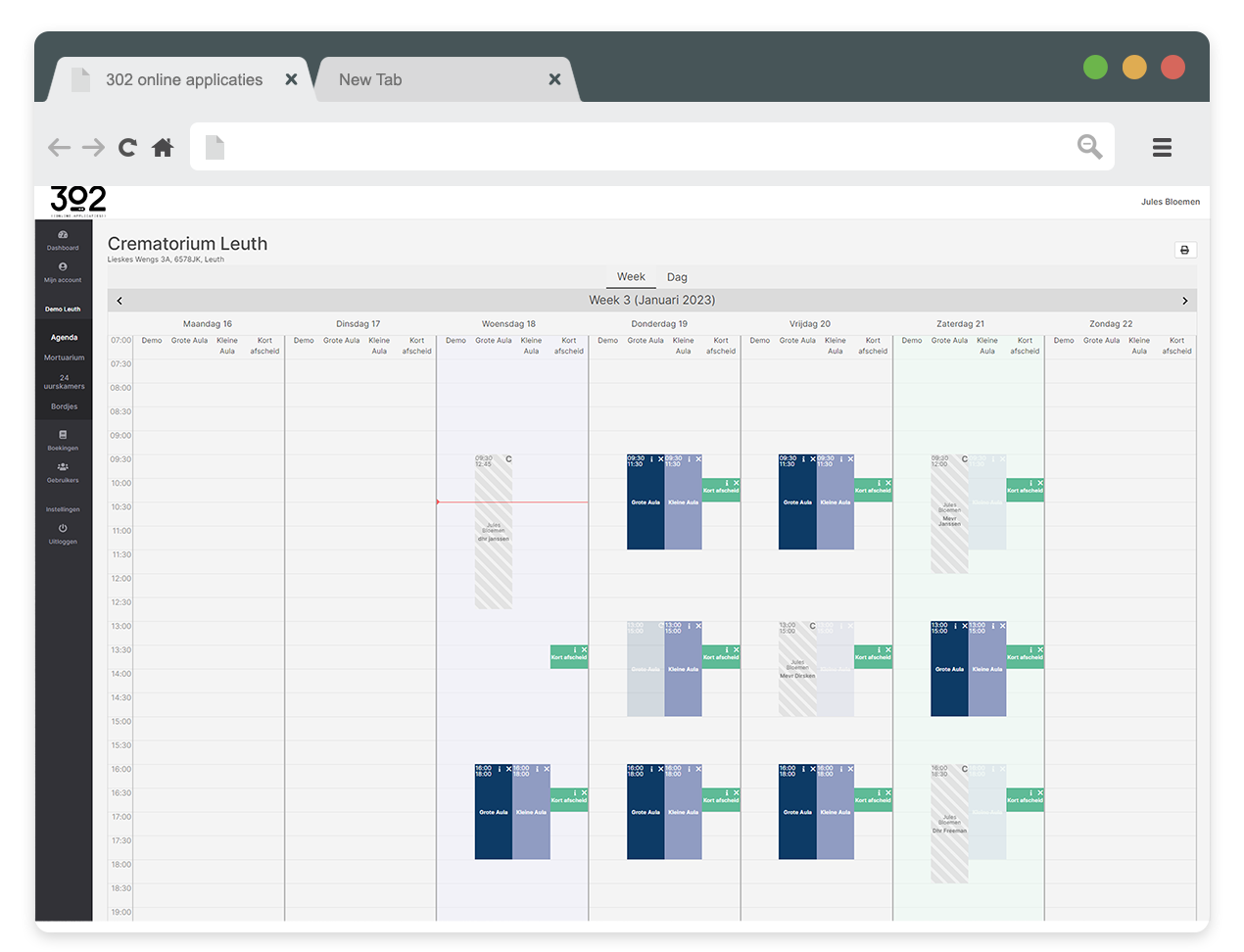The image size is (1244, 952).
Task: Switch to the Dag view tab
Action: [x=677, y=277]
